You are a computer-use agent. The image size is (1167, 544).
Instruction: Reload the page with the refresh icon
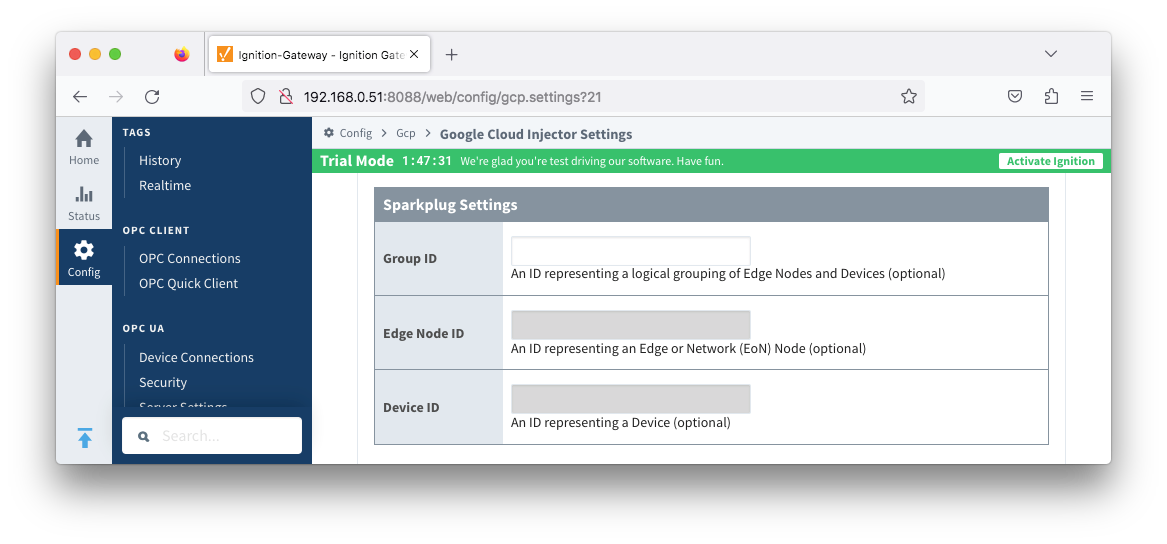coord(152,97)
